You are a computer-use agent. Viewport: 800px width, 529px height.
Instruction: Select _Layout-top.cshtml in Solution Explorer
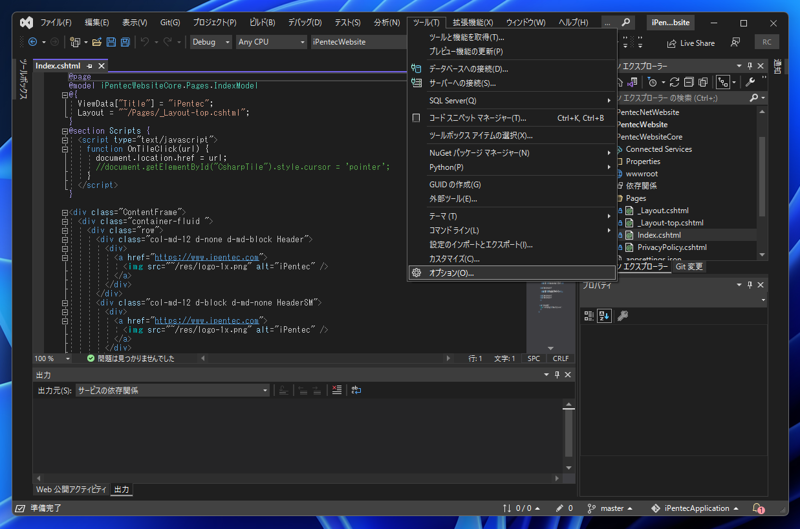pos(670,222)
